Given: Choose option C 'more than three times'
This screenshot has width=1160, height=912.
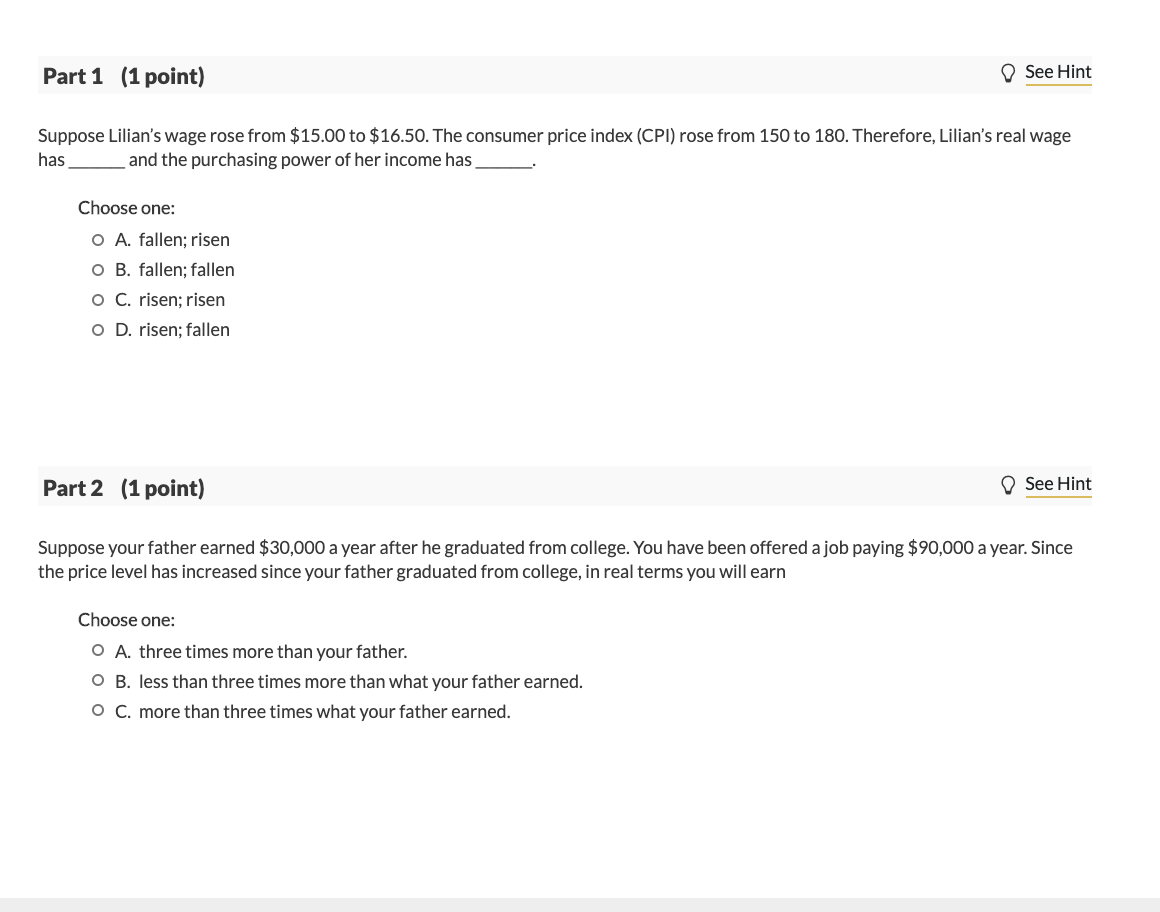Looking at the screenshot, I should coord(97,710).
